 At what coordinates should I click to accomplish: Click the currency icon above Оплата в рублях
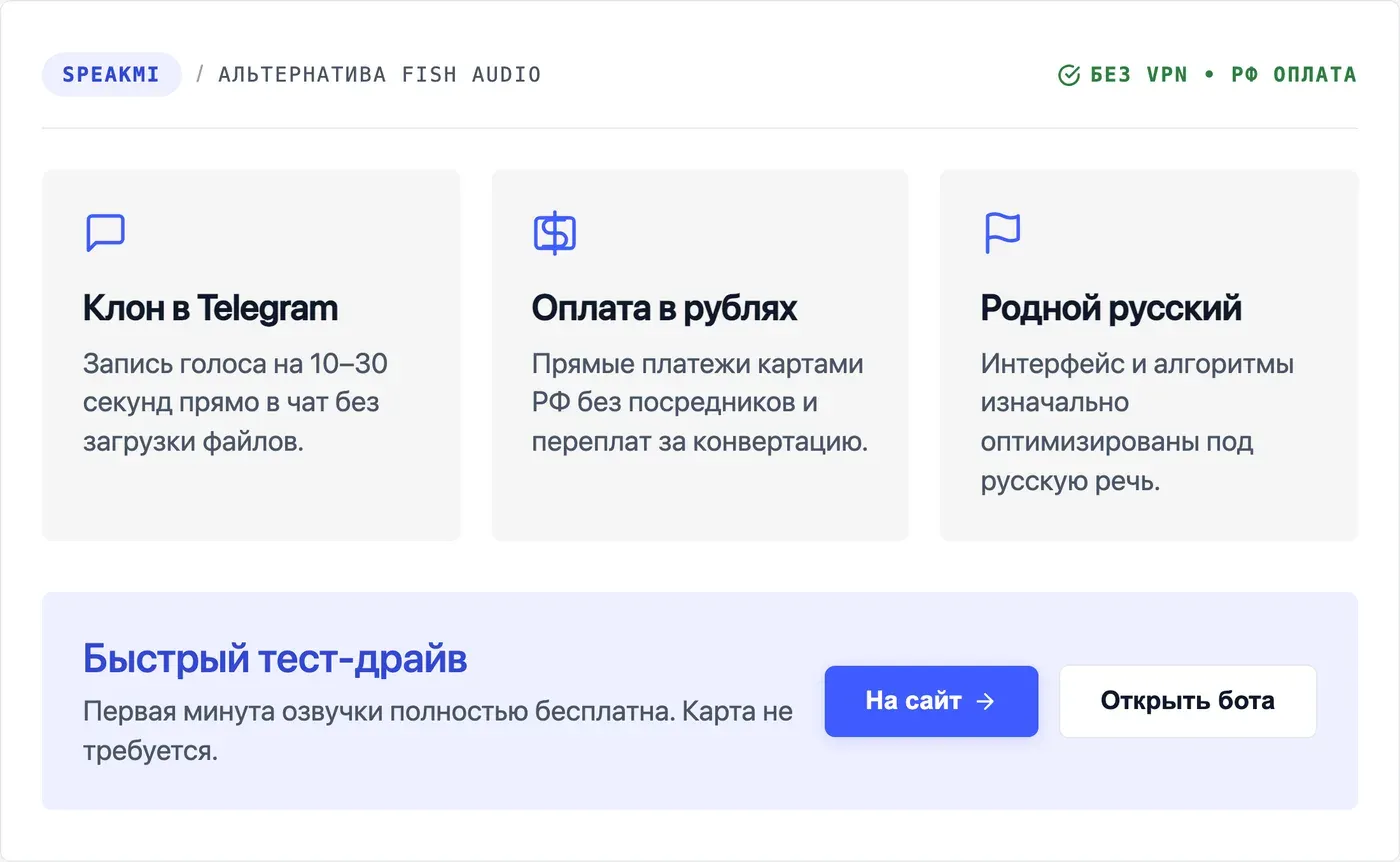point(554,232)
